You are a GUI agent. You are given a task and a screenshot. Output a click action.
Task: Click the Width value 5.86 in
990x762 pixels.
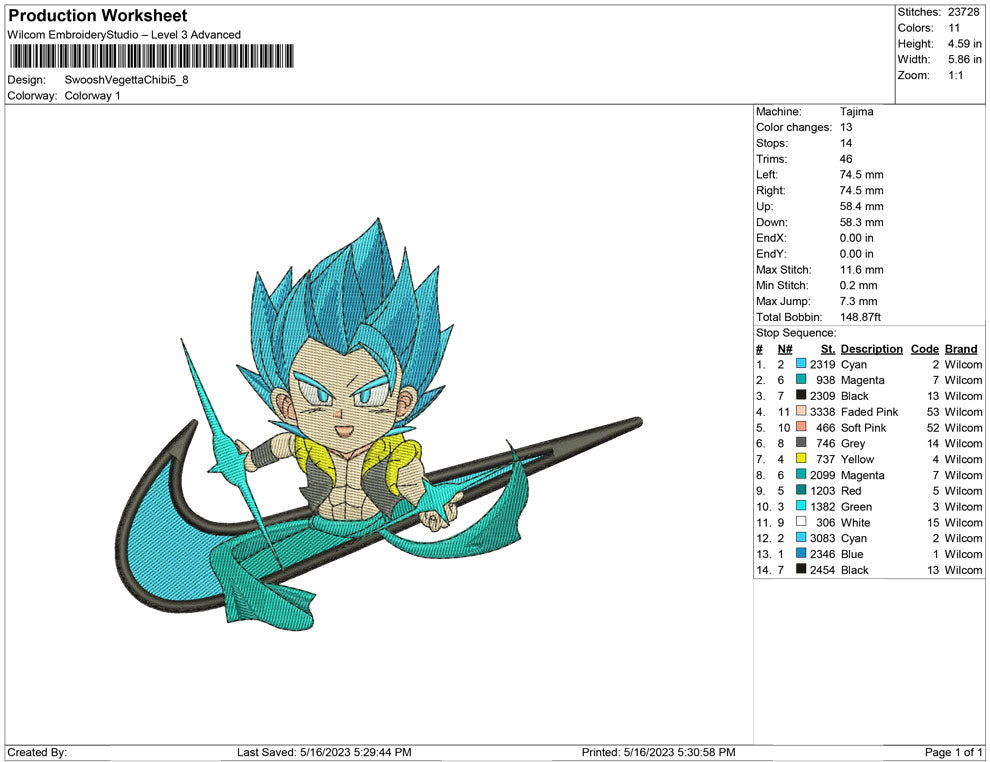tap(964, 59)
